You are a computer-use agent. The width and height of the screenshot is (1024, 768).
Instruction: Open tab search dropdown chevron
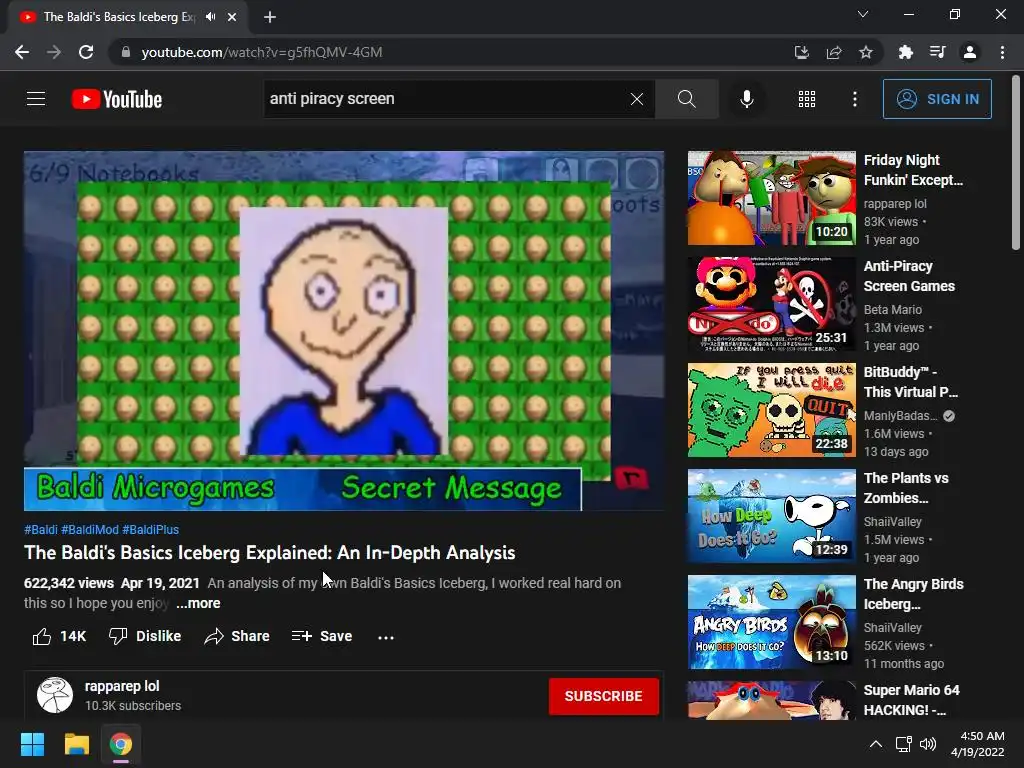coord(863,14)
